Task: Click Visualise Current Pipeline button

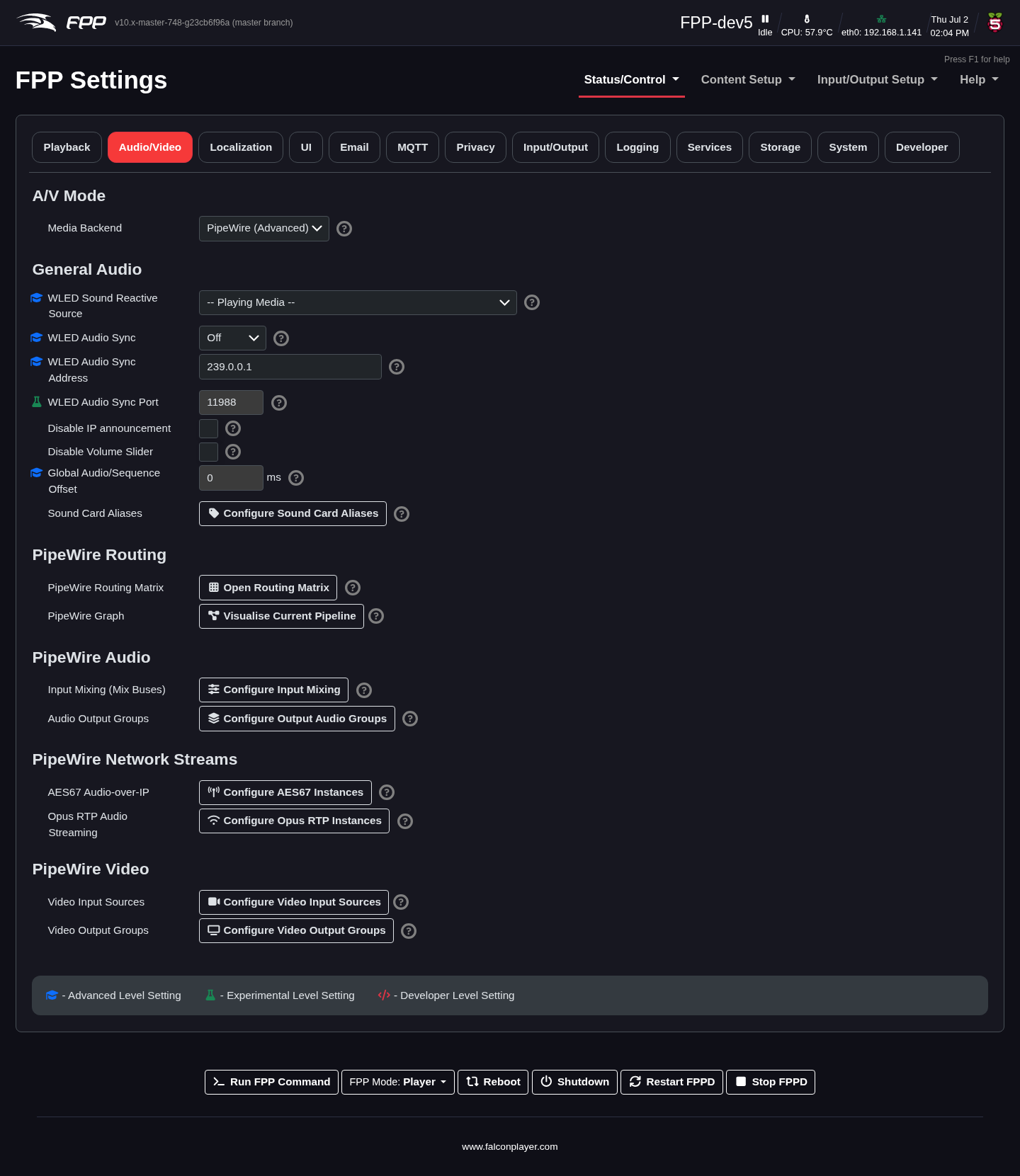Action: tap(281, 616)
